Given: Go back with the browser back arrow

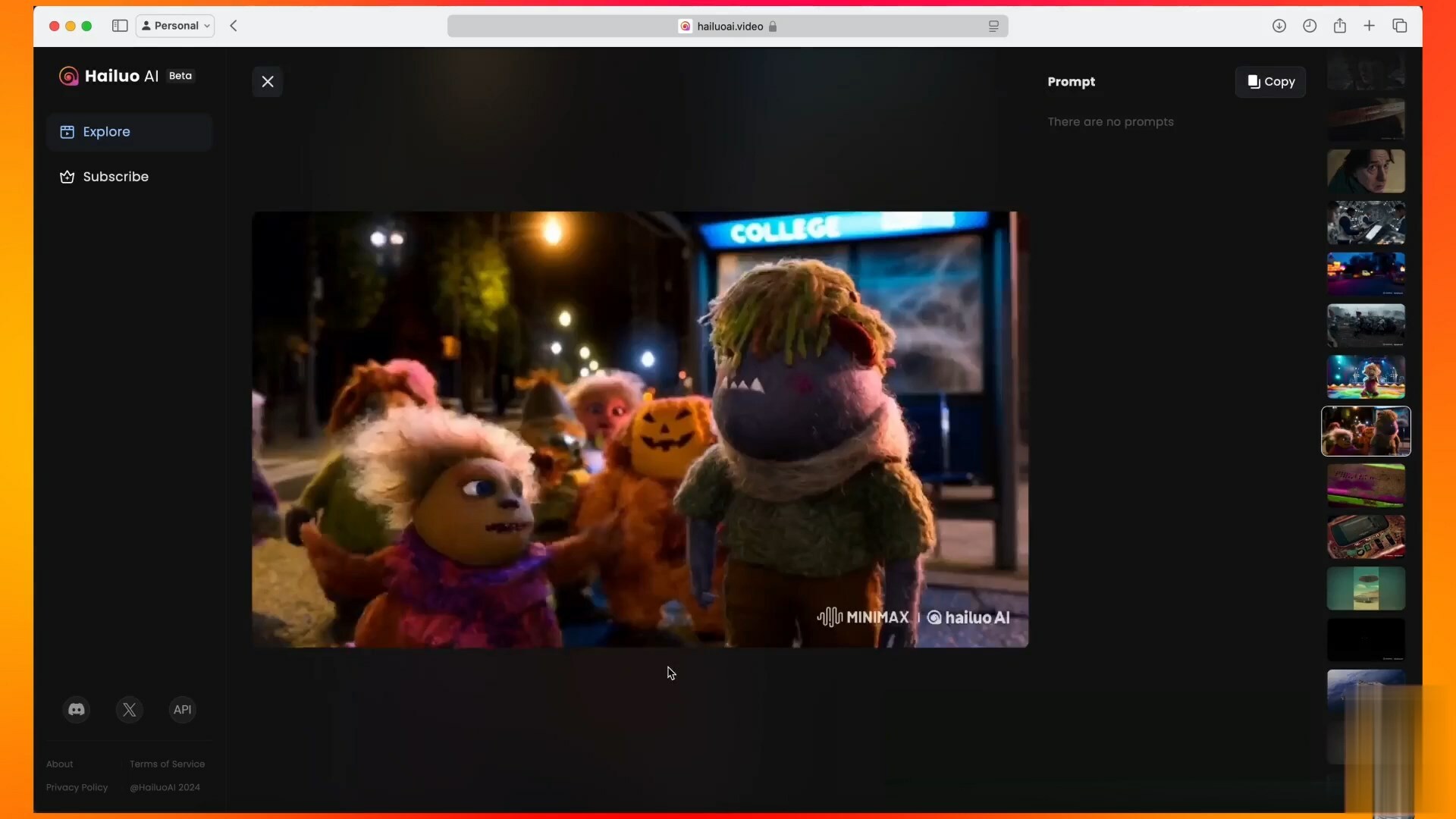Looking at the screenshot, I should pyautogui.click(x=234, y=26).
